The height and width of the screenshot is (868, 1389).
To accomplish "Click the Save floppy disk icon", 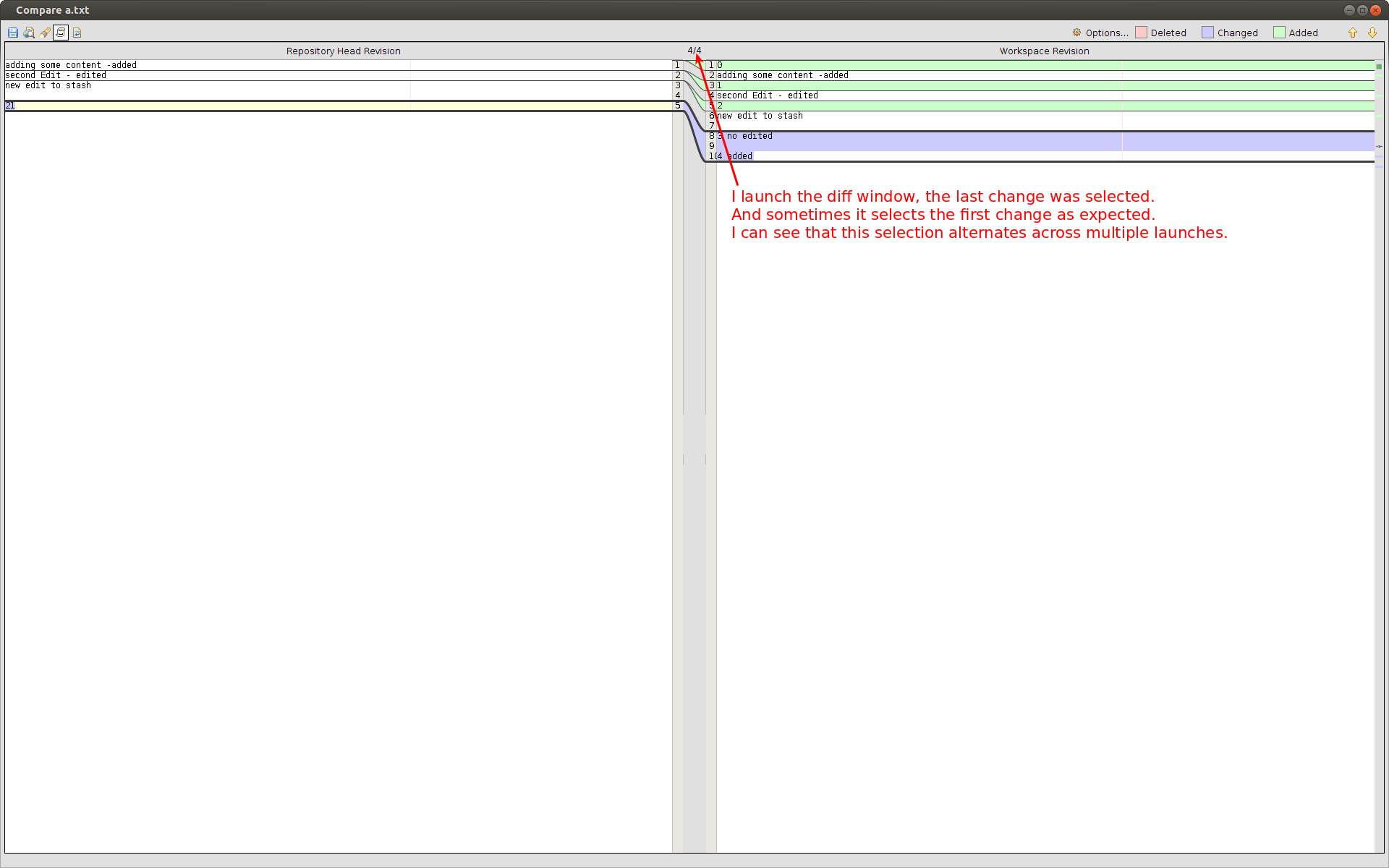I will click(x=13, y=33).
